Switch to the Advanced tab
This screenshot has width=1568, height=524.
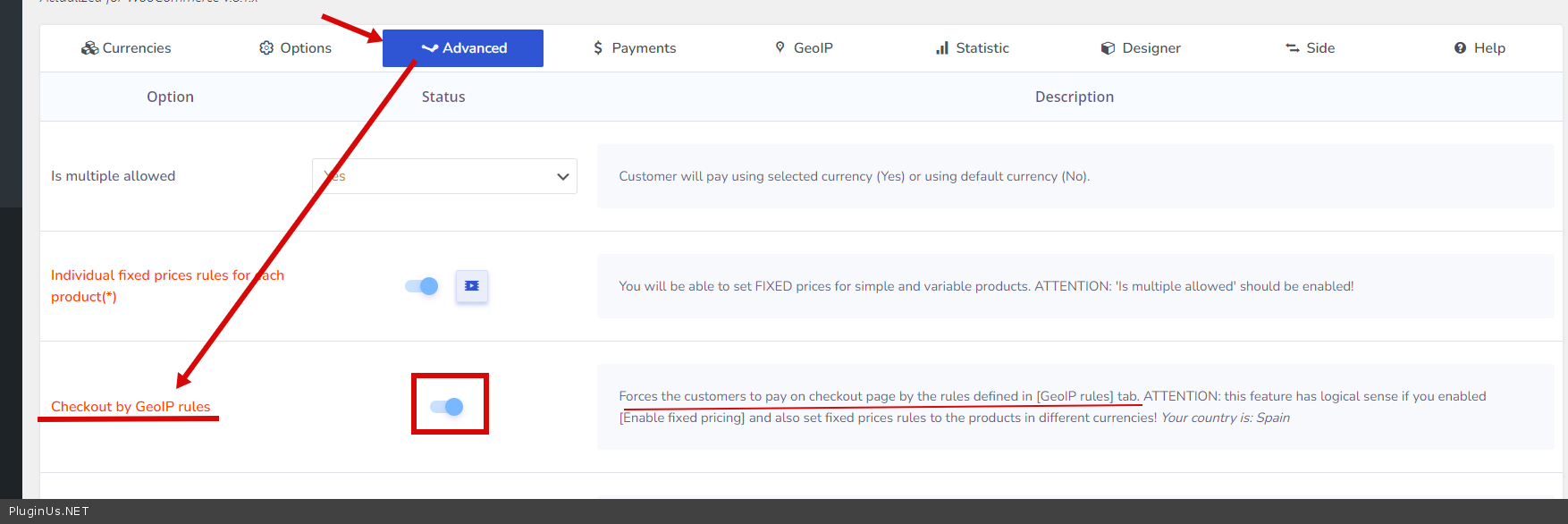click(463, 48)
